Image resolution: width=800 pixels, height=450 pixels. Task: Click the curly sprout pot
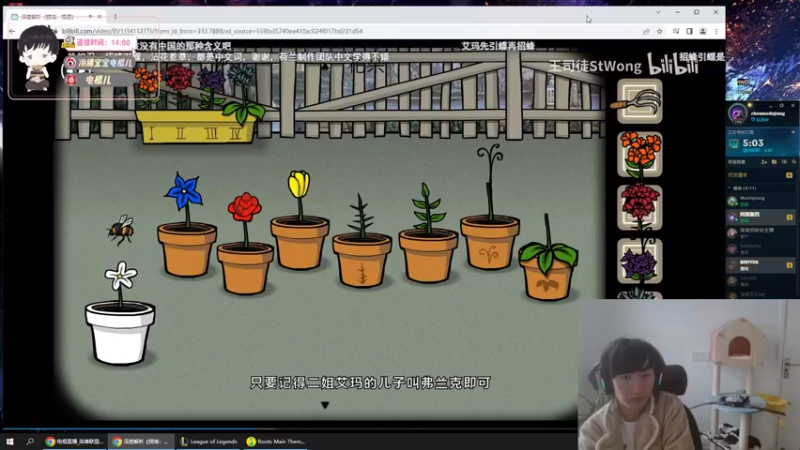click(490, 207)
